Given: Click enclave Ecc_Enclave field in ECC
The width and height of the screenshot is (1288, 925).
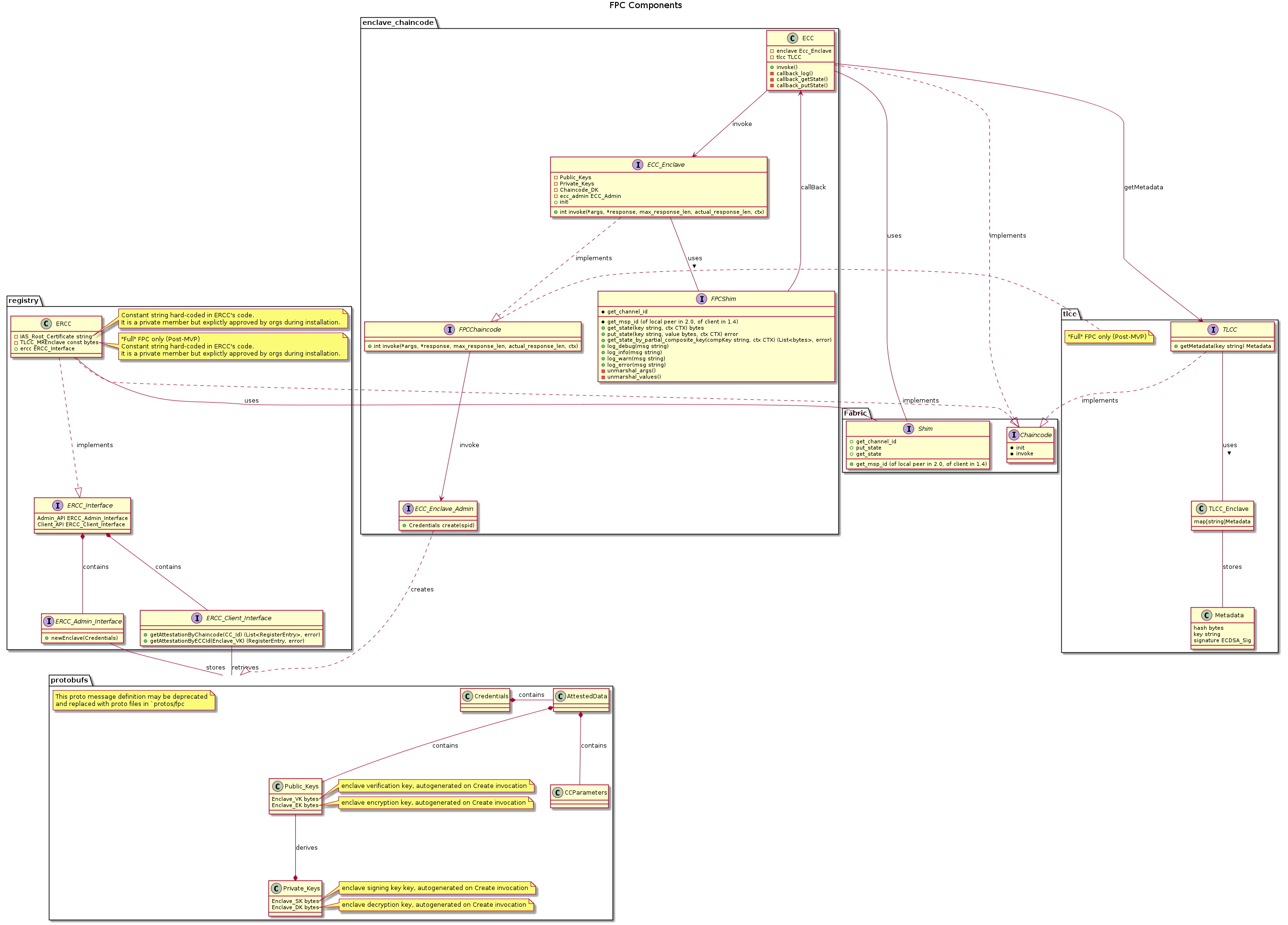Looking at the screenshot, I should point(803,51).
